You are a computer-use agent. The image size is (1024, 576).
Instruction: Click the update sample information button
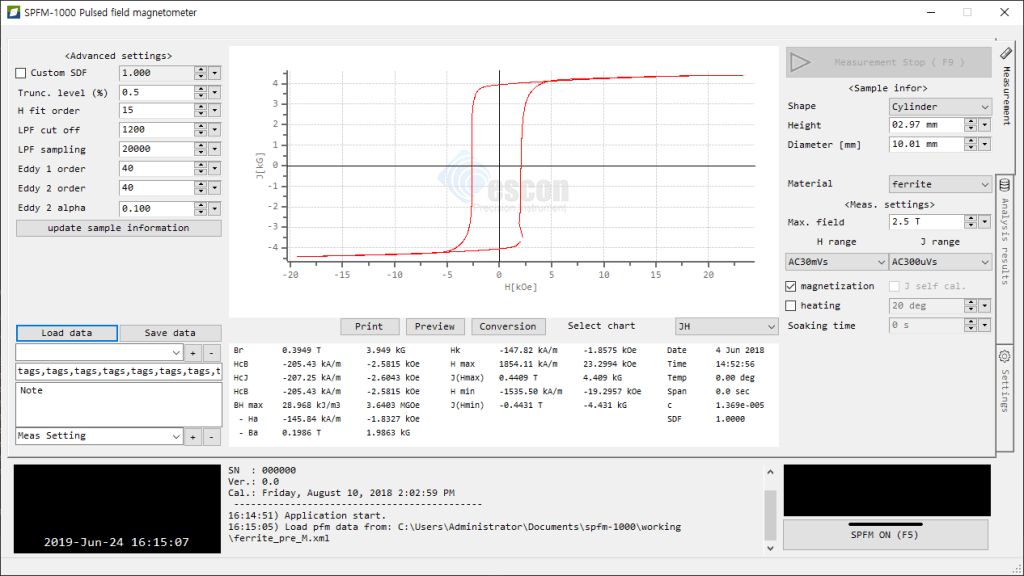pyautogui.click(x=118, y=228)
